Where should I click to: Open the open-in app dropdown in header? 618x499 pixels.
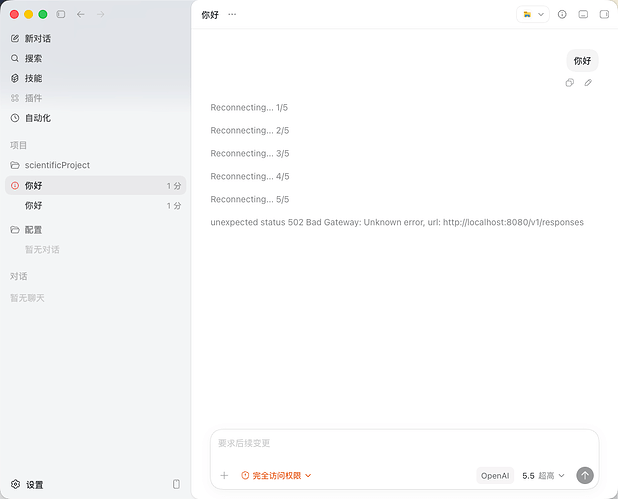(533, 15)
